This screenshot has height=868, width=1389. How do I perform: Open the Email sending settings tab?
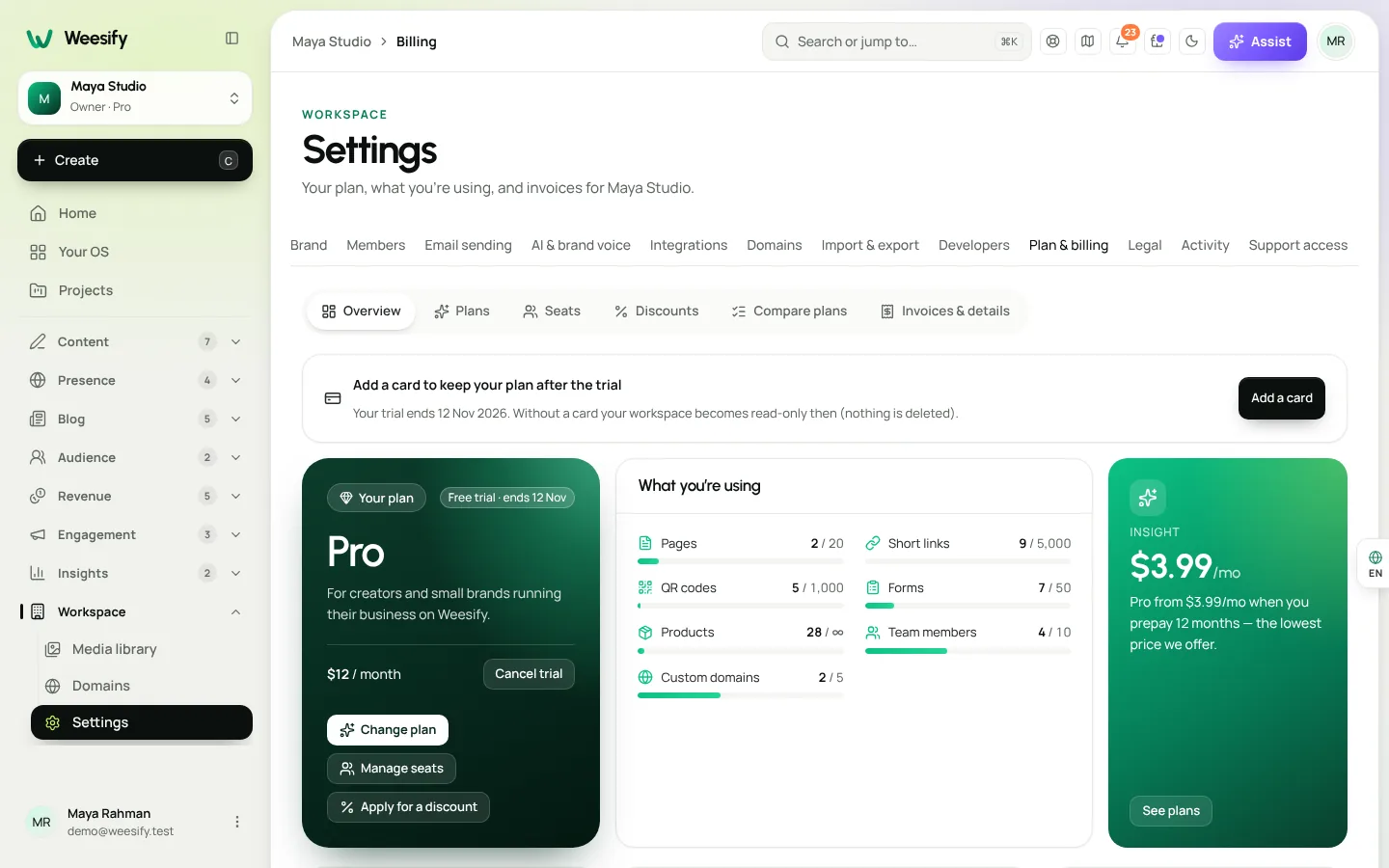(x=468, y=245)
